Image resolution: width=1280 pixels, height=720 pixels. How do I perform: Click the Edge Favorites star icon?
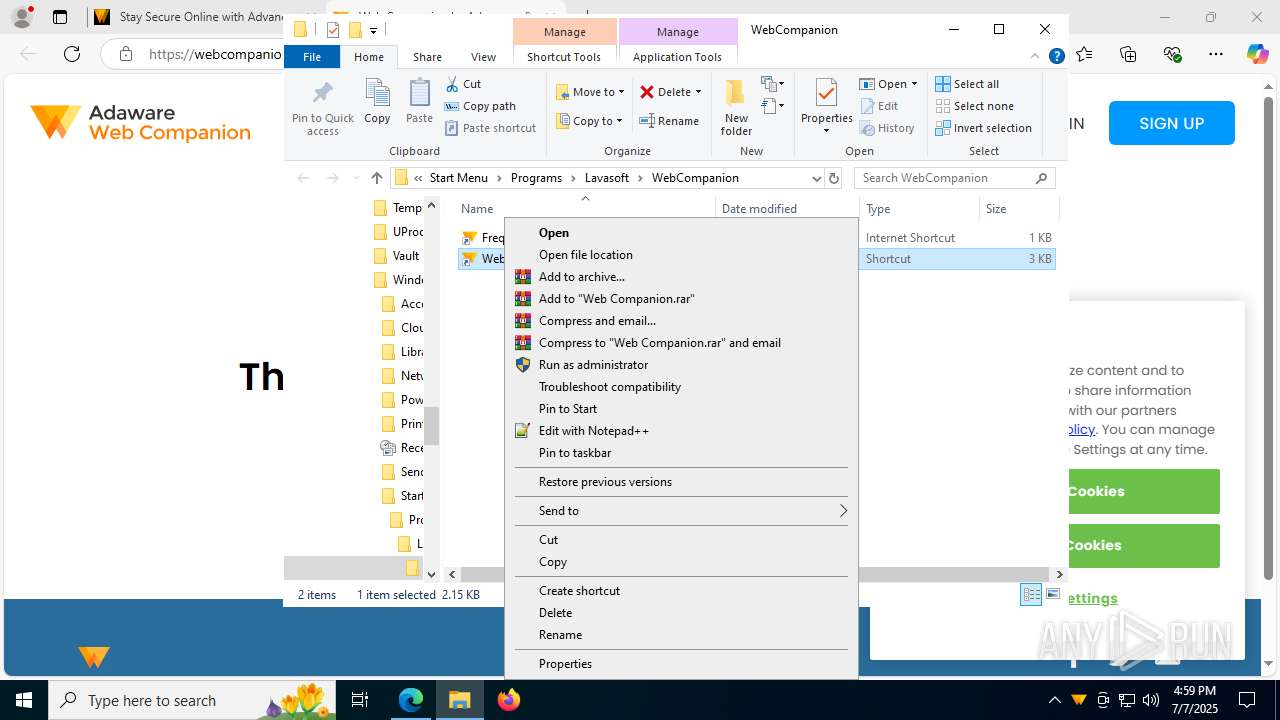pos(1084,54)
